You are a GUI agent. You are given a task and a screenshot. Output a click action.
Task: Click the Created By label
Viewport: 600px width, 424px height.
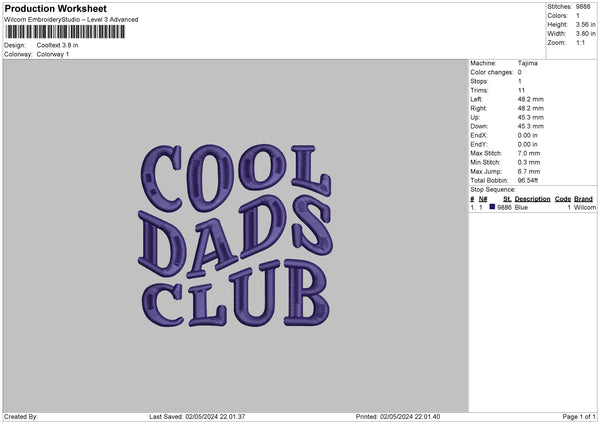pos(21,417)
